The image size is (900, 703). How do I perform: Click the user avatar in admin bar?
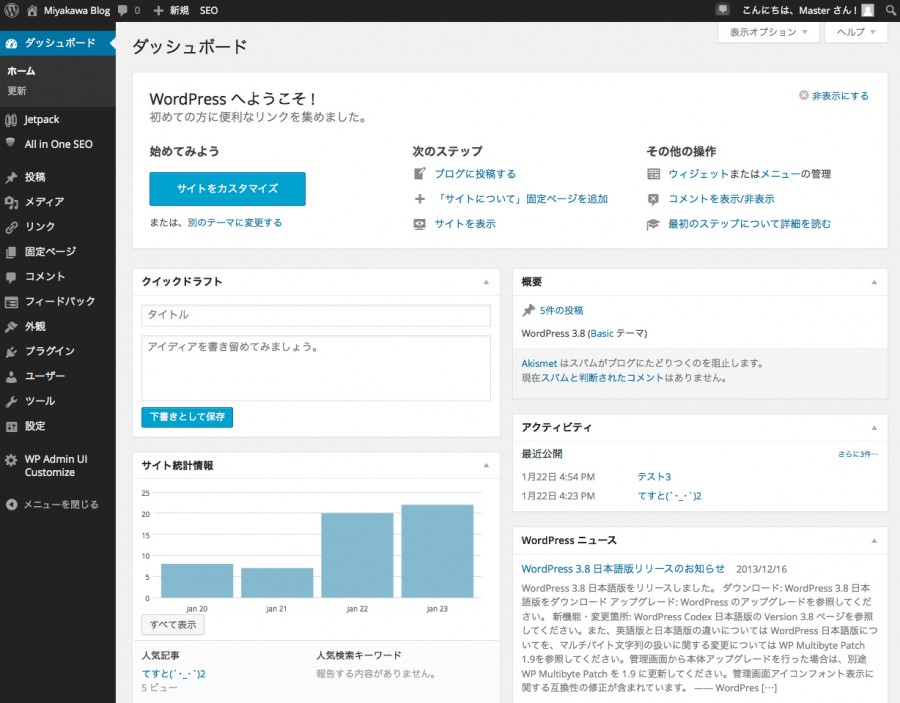coord(868,10)
